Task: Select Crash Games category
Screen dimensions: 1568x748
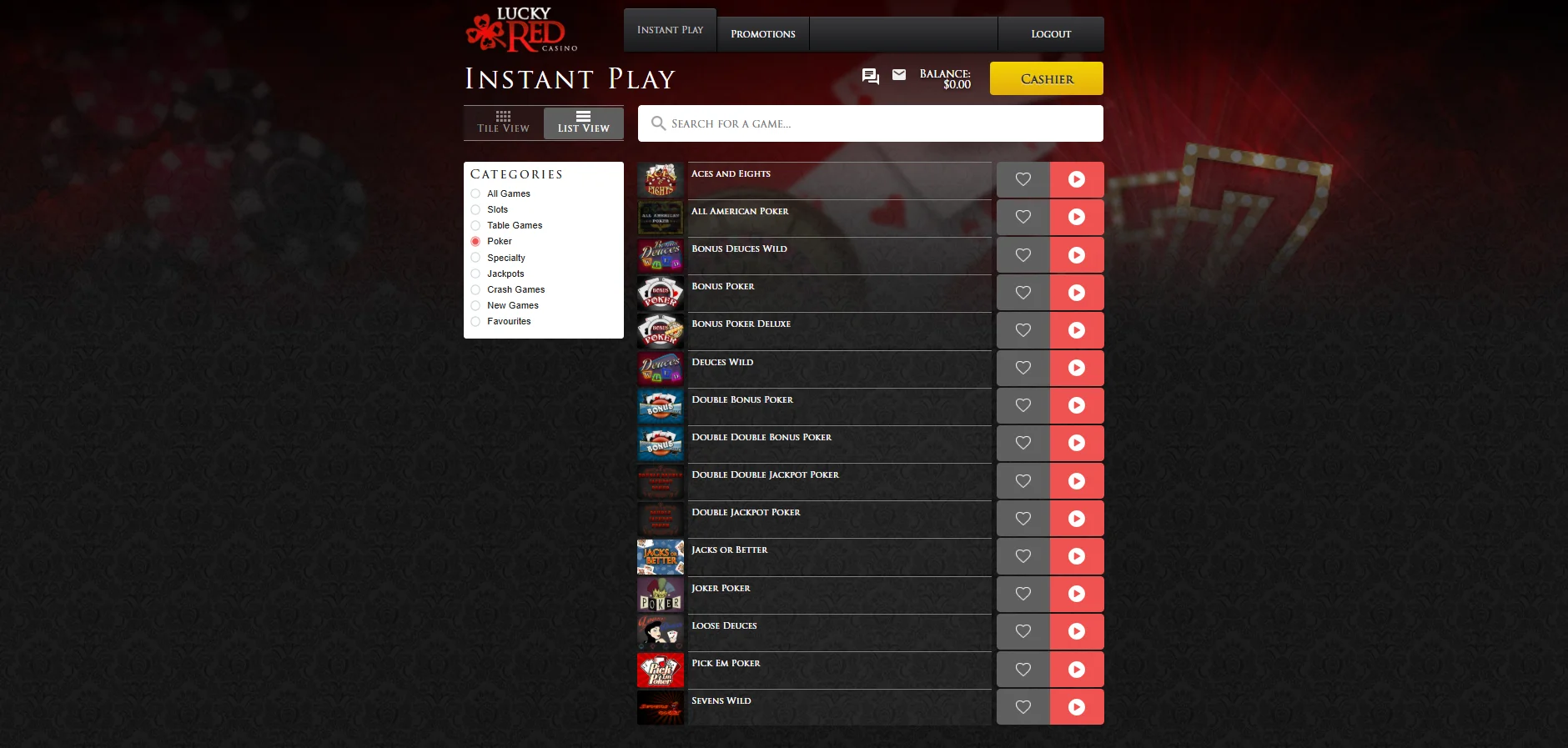Action: (475, 289)
